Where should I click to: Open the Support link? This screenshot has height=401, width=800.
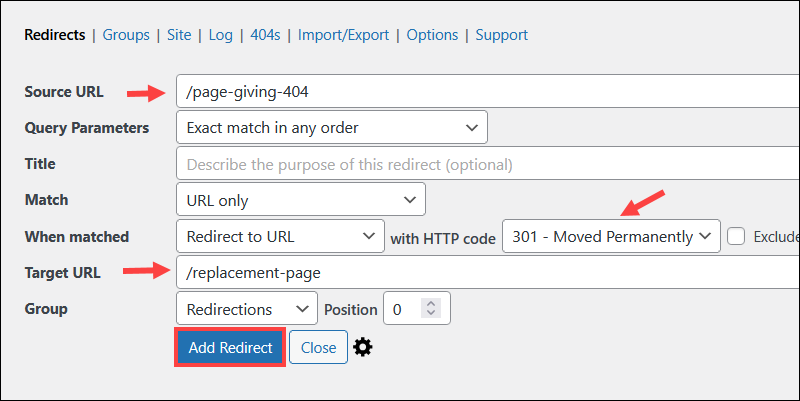pyautogui.click(x=501, y=35)
